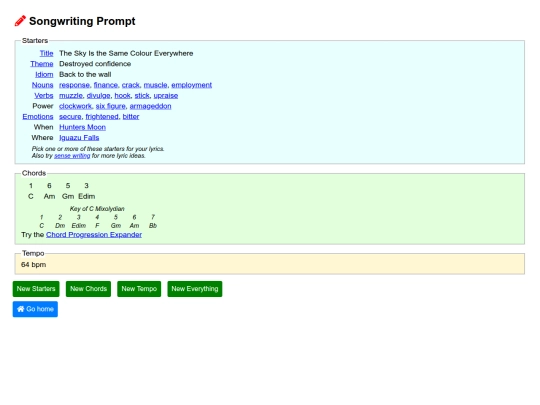Click the idiom text 'Back to the wall'

click(85, 74)
